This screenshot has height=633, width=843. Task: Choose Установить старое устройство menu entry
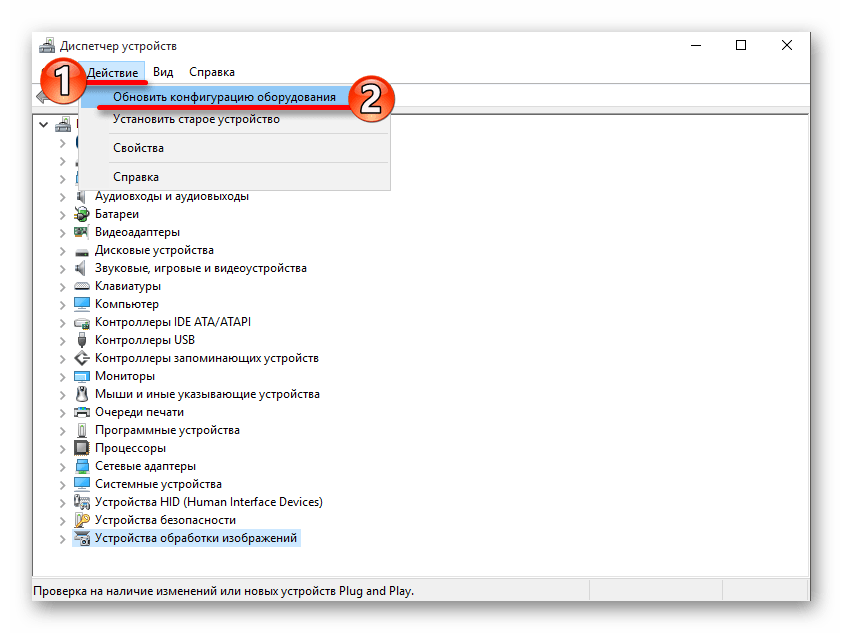196,119
